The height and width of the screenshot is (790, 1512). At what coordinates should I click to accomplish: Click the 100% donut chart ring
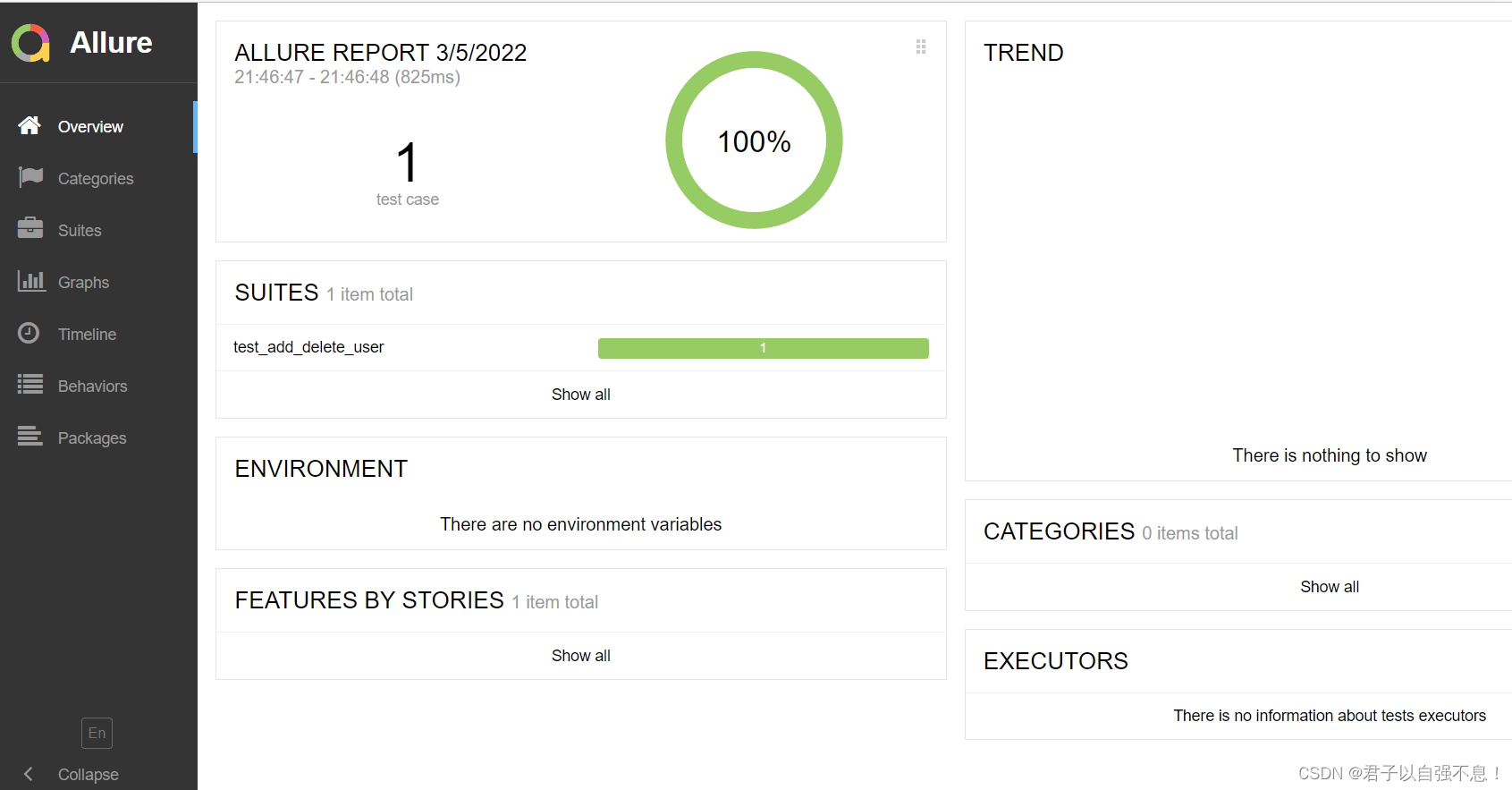(x=755, y=140)
